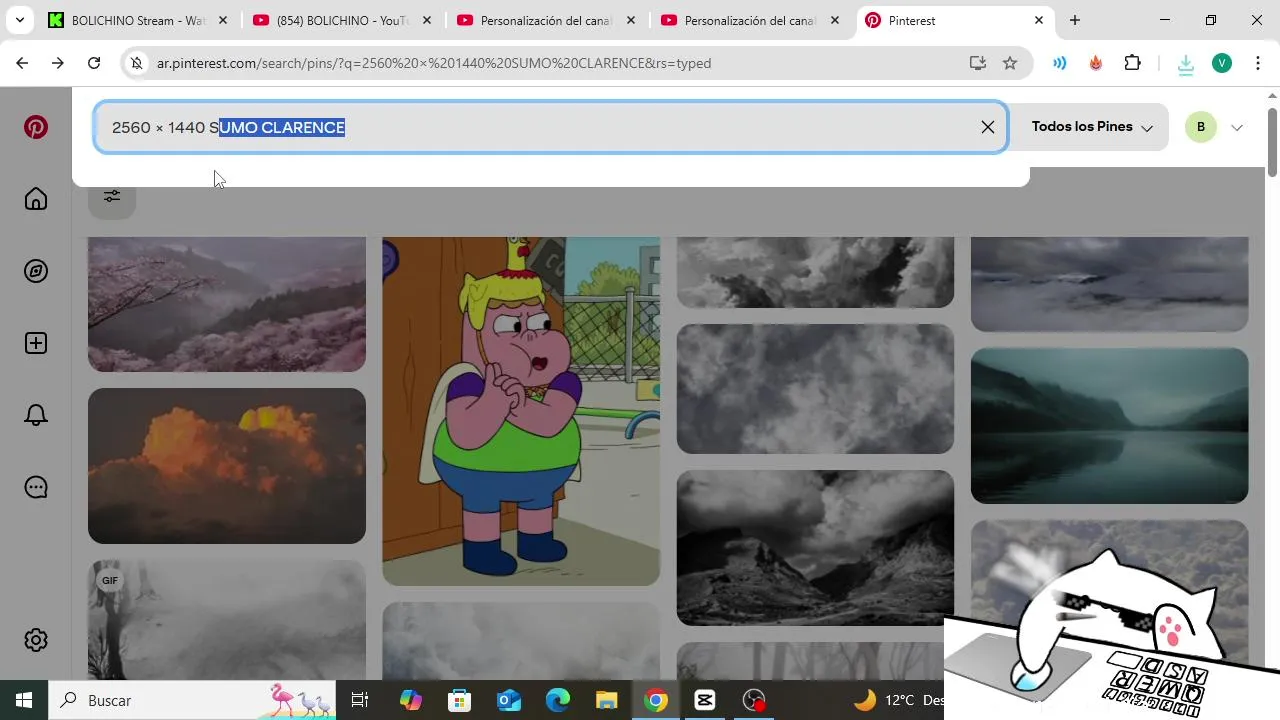
Task: Open the teal misty lake pin
Action: (x=1110, y=426)
